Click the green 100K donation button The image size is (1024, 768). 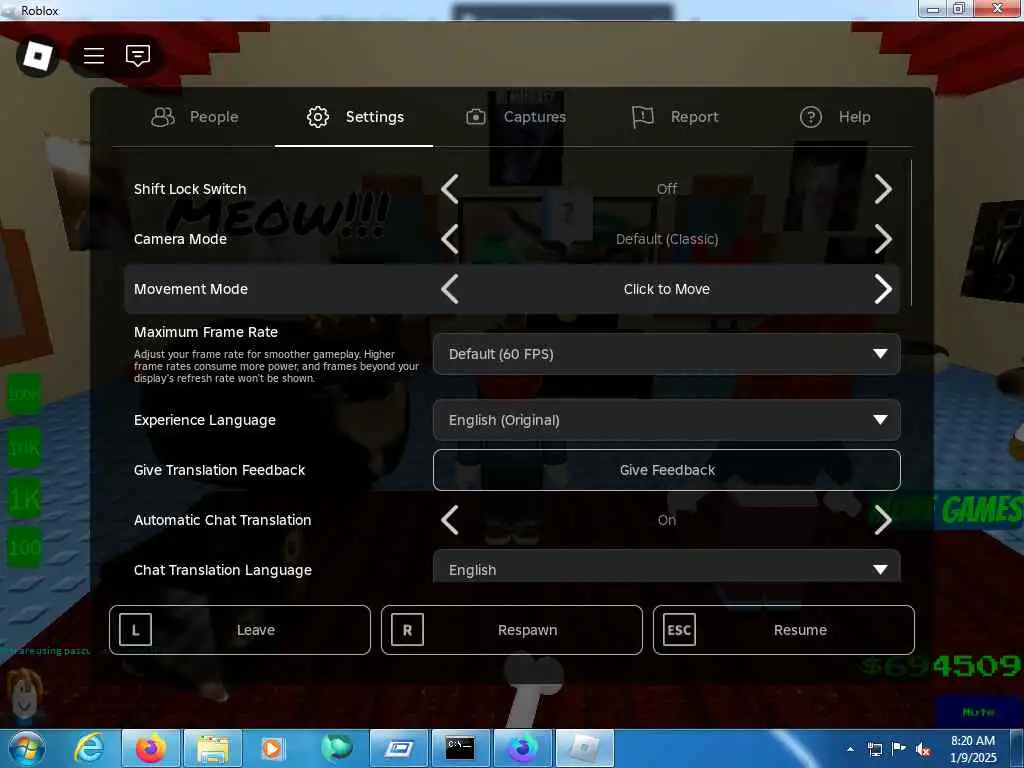(x=24, y=394)
